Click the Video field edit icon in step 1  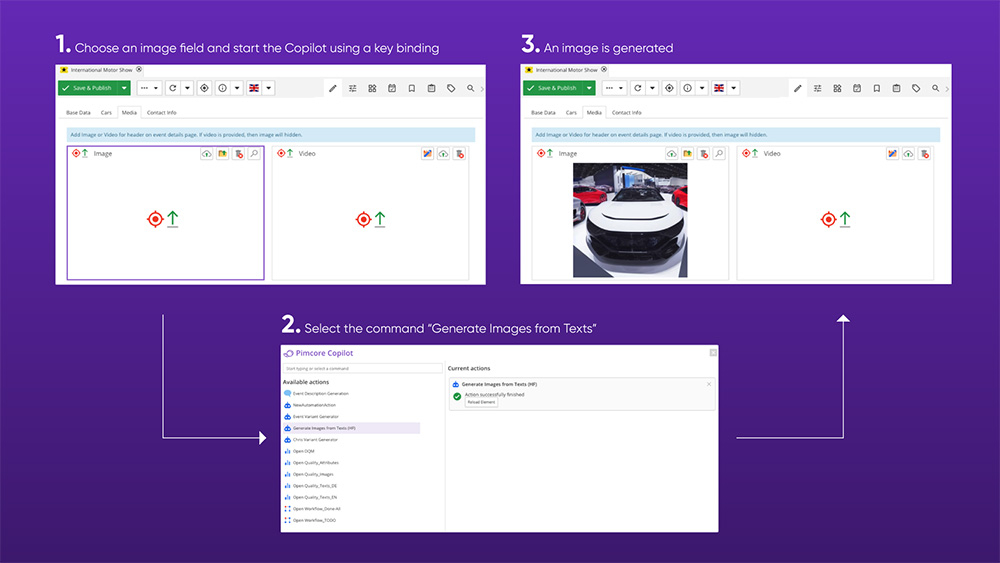[427, 154]
